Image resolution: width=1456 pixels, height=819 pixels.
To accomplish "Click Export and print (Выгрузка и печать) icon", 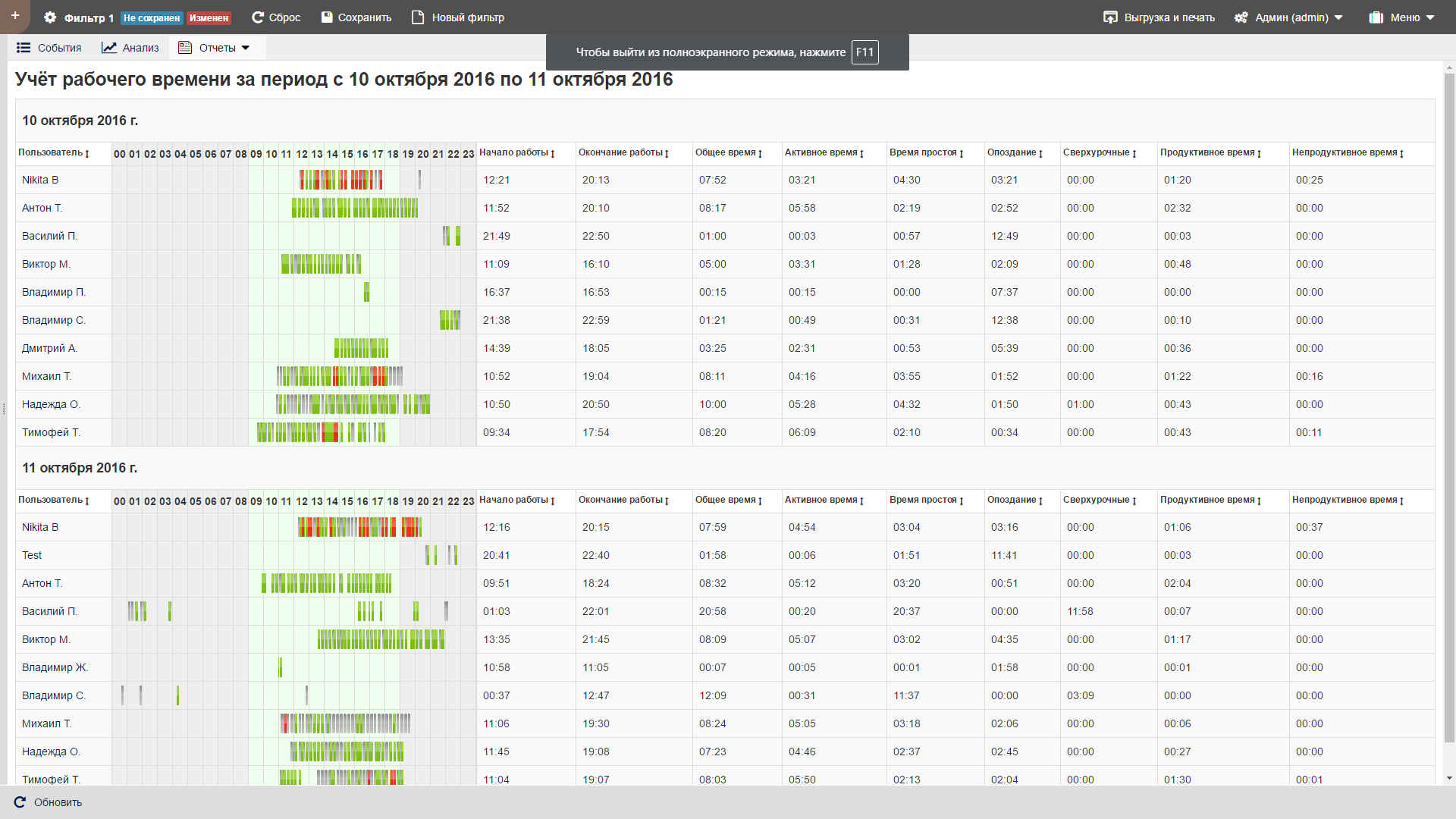I will point(1110,17).
